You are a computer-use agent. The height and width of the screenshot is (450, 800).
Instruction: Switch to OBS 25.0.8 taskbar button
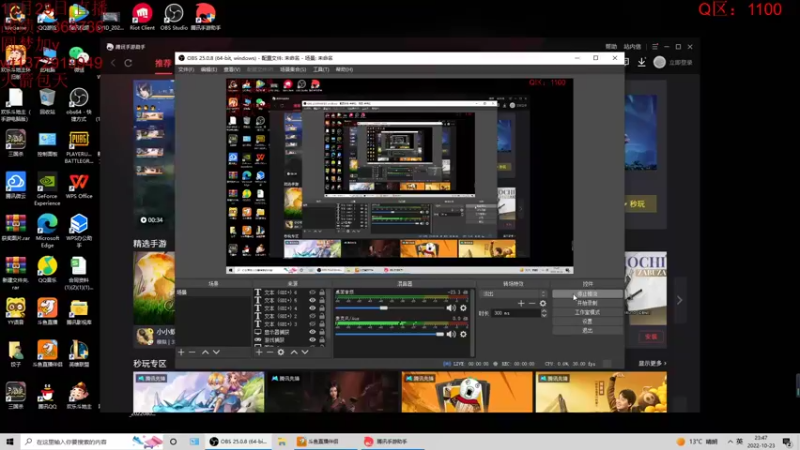pos(239,441)
